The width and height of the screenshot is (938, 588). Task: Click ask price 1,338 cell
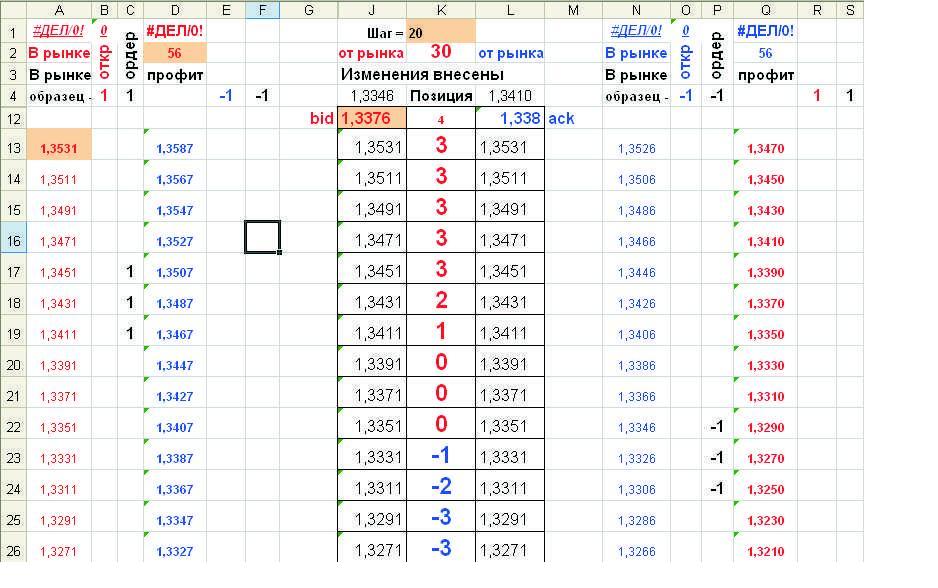(510, 118)
